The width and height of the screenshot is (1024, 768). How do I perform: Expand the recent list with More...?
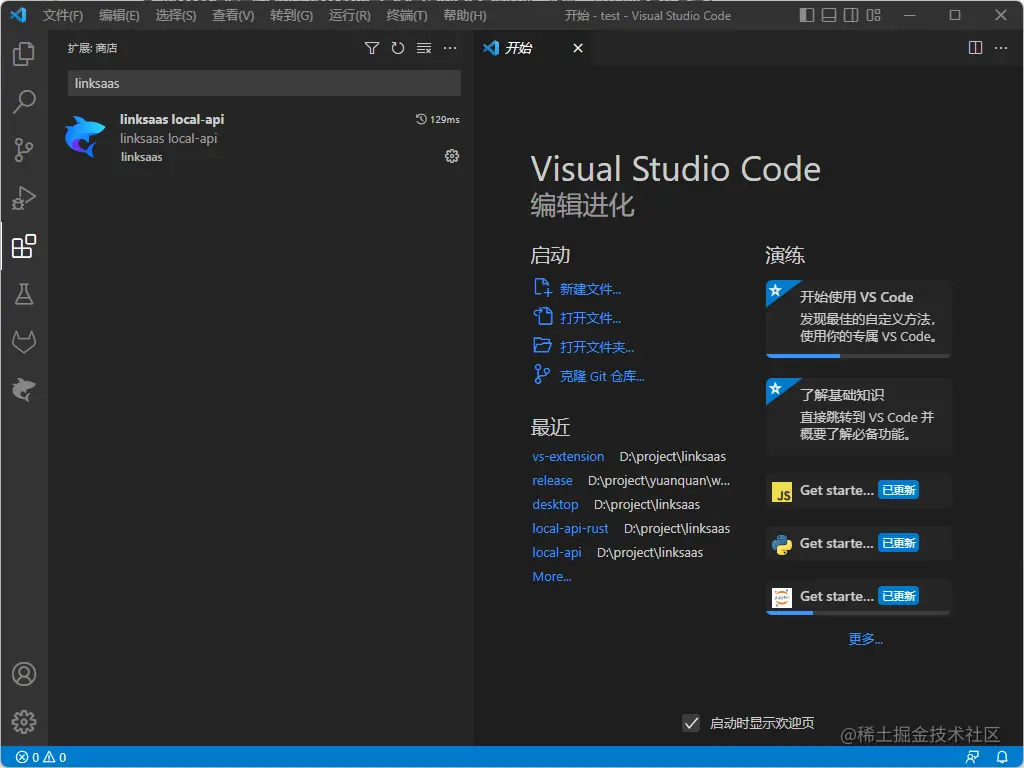pyautogui.click(x=552, y=577)
